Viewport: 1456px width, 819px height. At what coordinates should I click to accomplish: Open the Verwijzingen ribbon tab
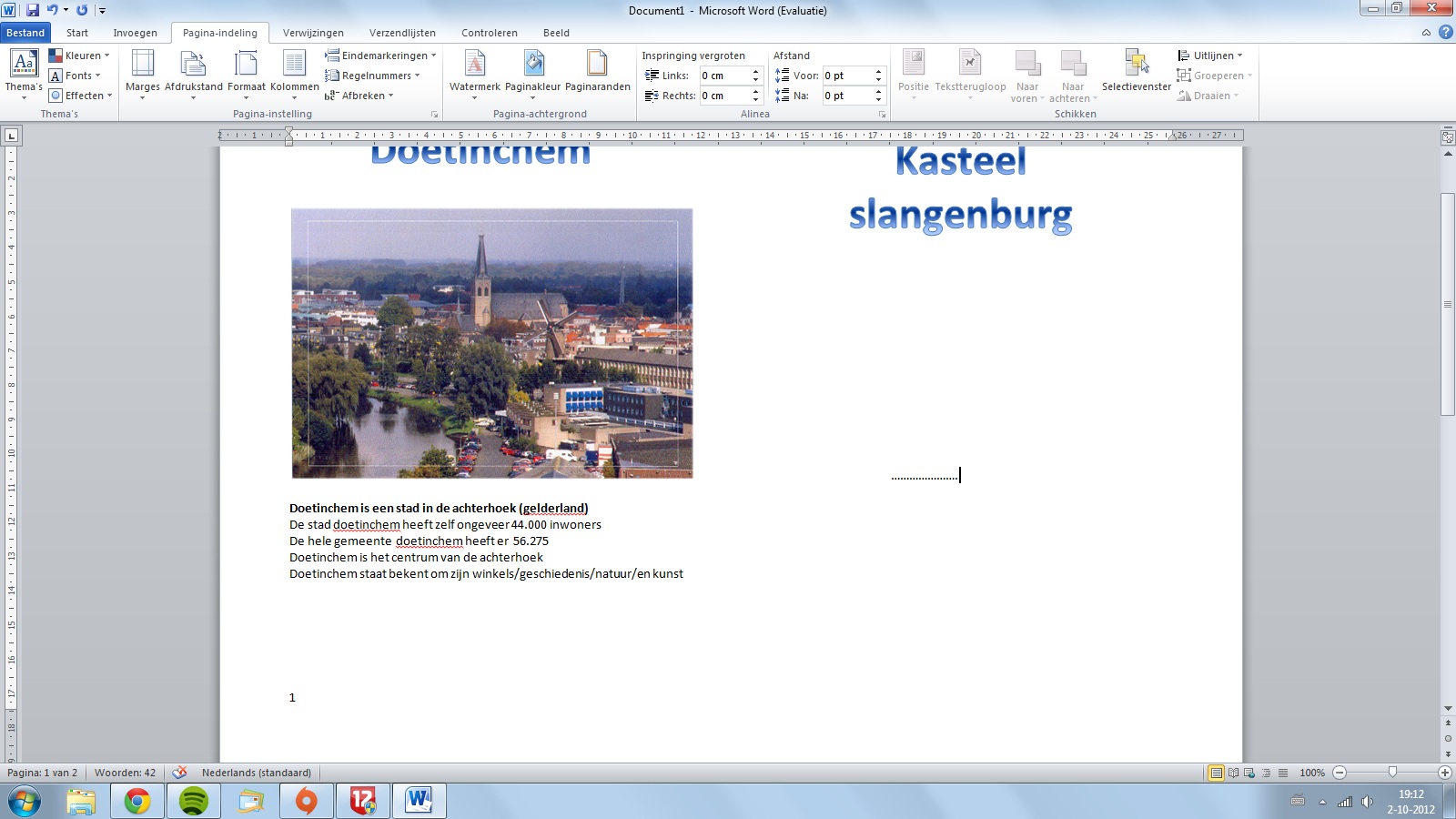[x=313, y=33]
